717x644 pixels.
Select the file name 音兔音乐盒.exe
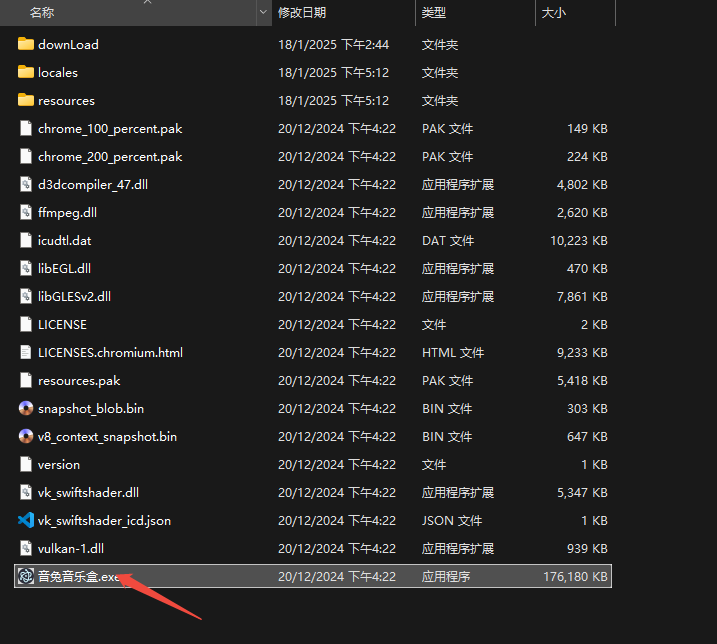[79, 576]
